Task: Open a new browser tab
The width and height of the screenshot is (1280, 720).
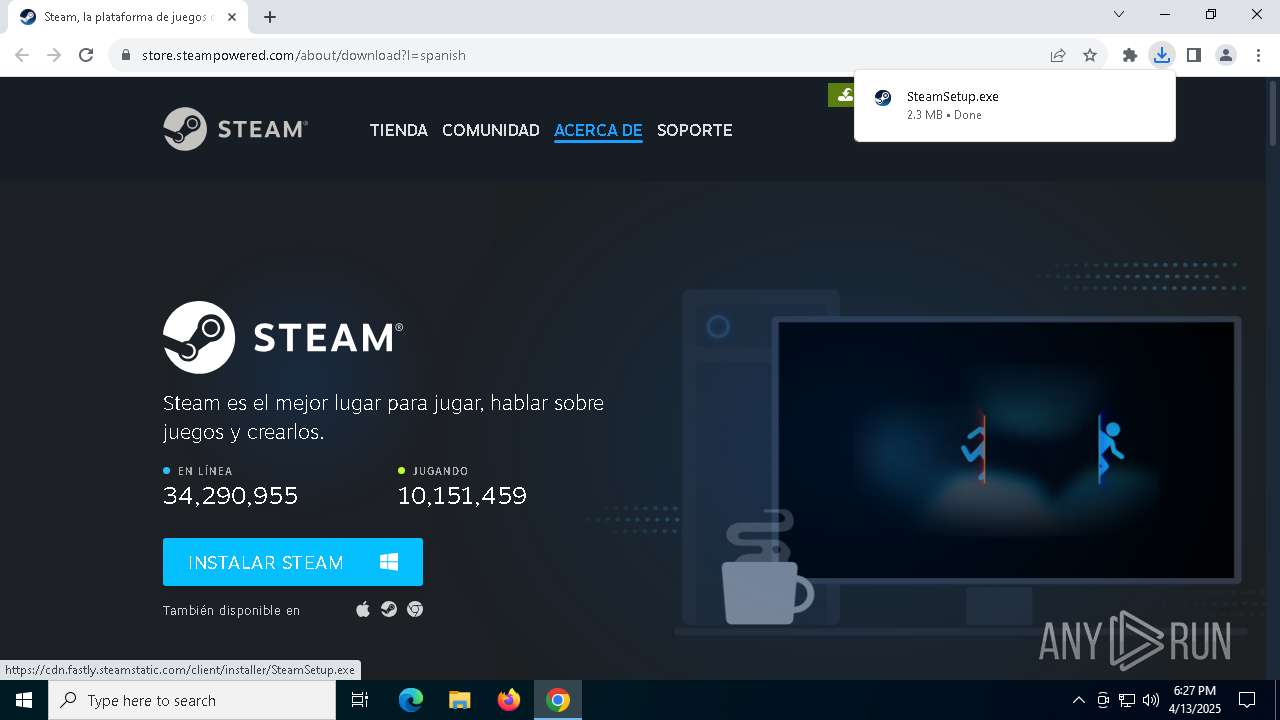Action: (270, 17)
